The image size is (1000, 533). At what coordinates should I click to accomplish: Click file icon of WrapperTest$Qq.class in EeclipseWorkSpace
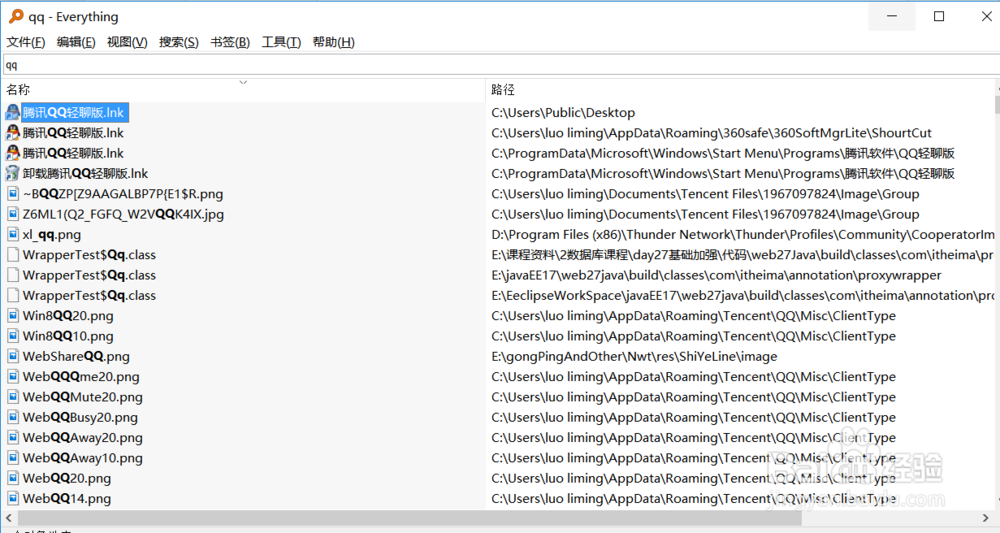click(x=13, y=295)
